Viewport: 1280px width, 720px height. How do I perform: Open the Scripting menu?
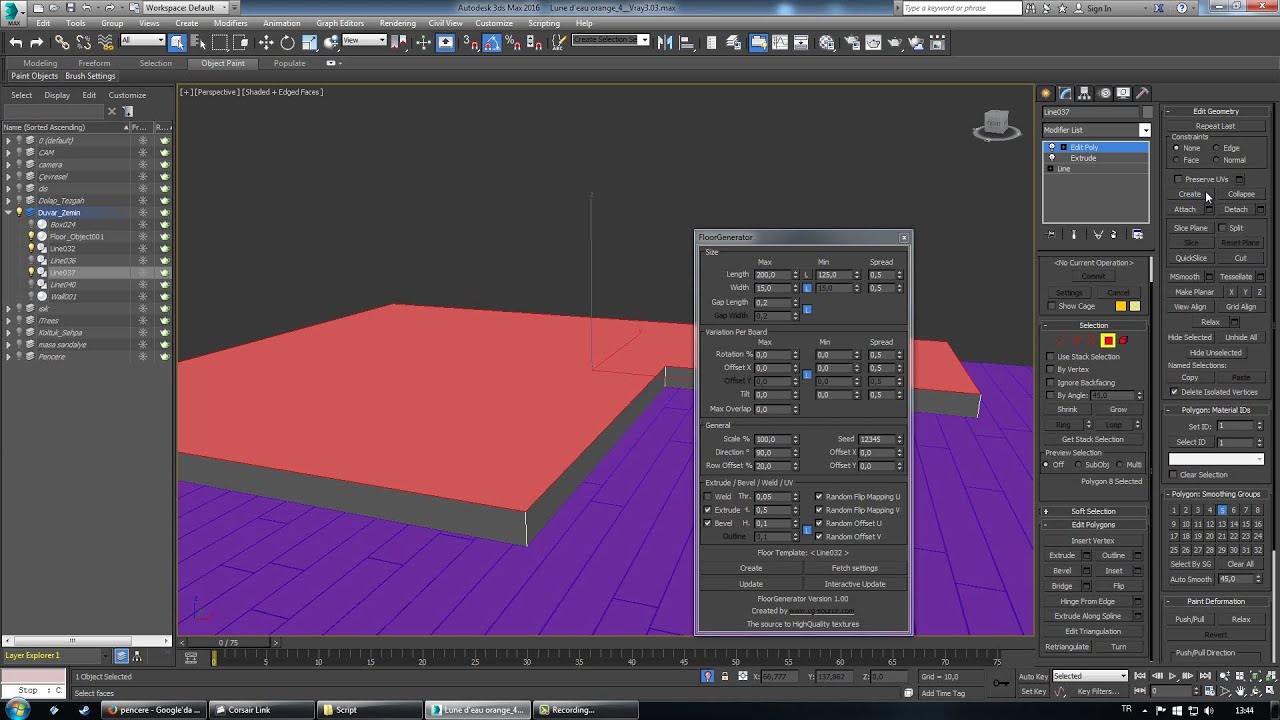[x=544, y=23]
